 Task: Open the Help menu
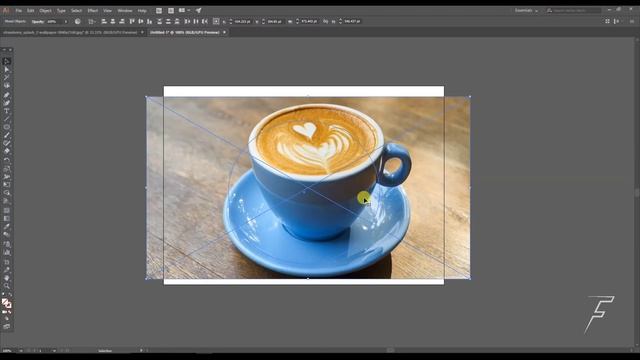pyautogui.click(x=142, y=10)
